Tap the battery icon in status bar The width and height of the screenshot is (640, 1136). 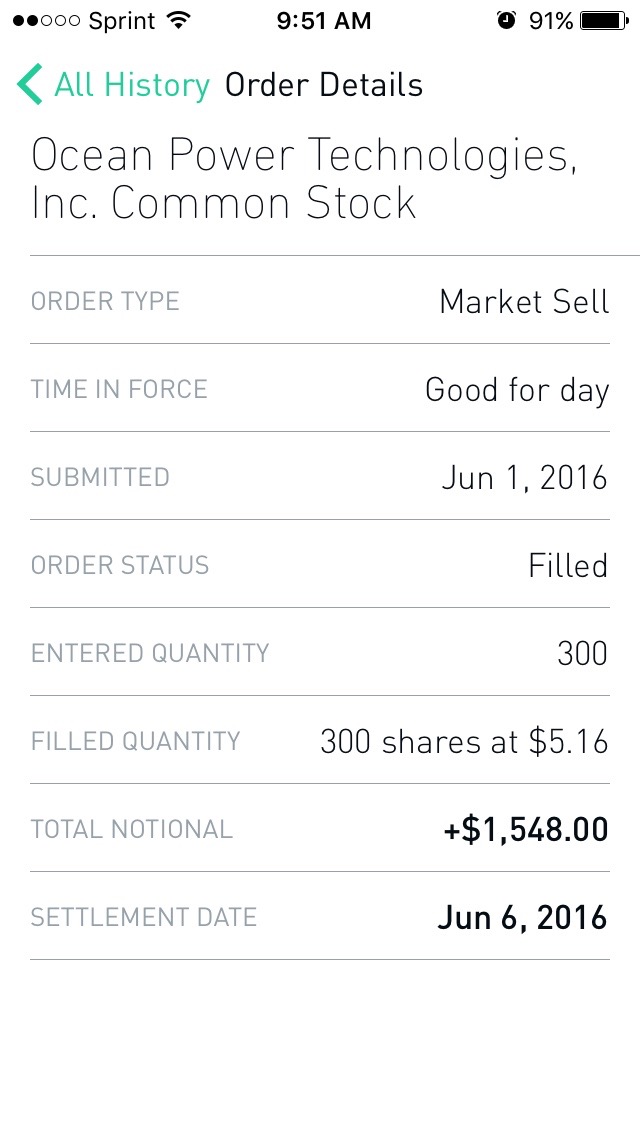604,21
